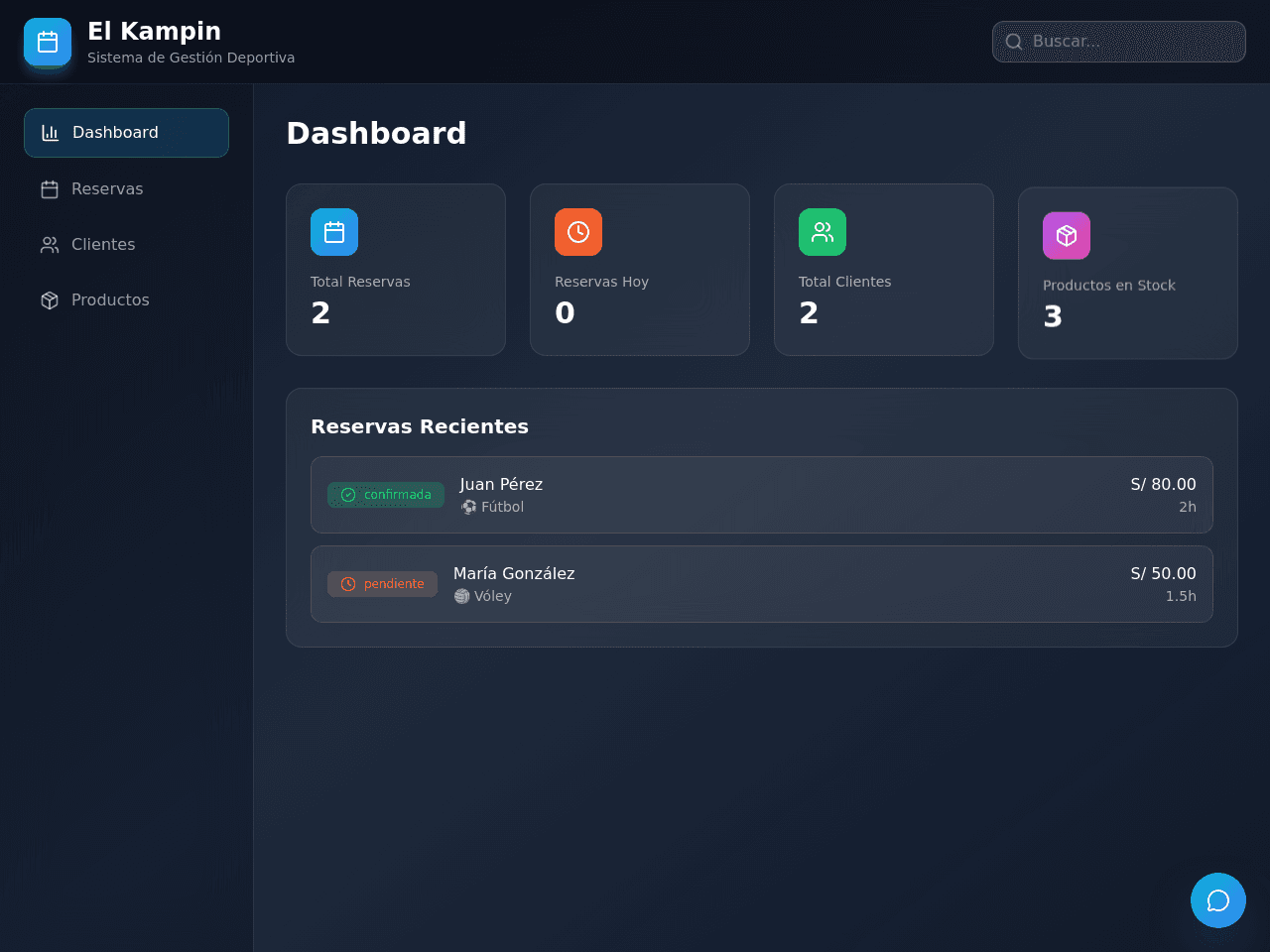
Task: Open María González reservation row
Action: [762, 584]
